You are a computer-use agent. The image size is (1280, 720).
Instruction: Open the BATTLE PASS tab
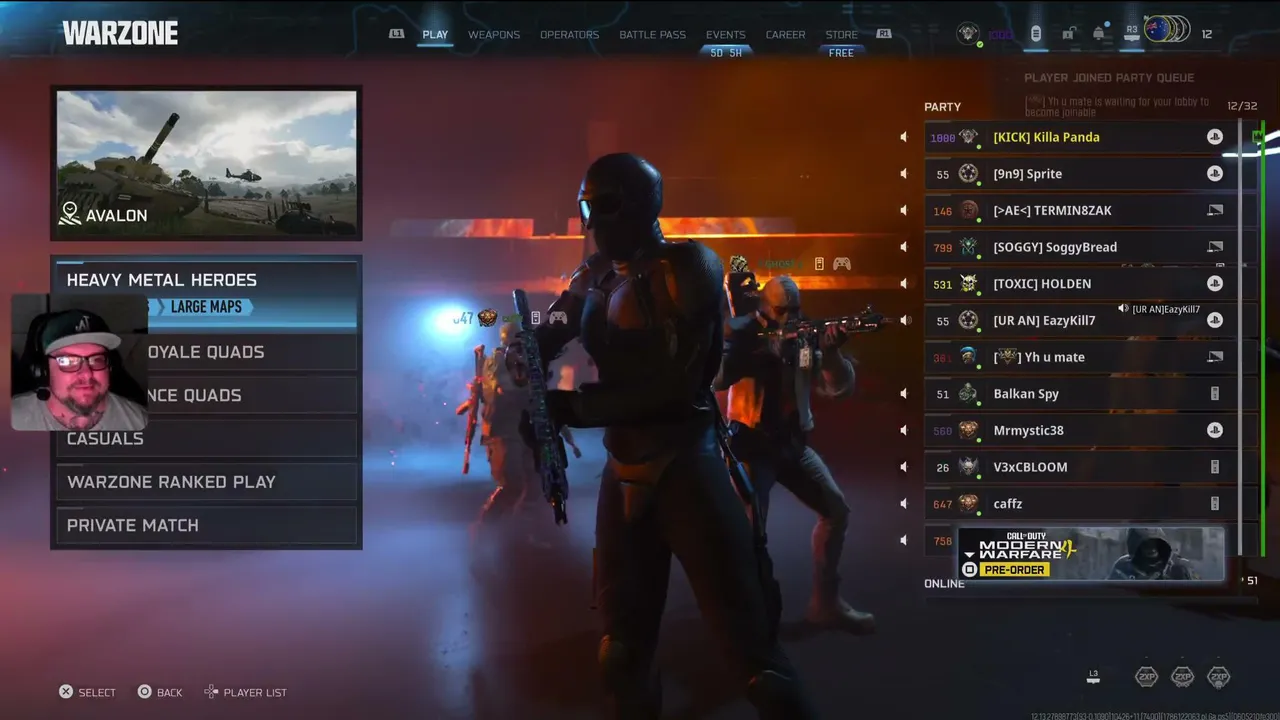click(x=652, y=35)
